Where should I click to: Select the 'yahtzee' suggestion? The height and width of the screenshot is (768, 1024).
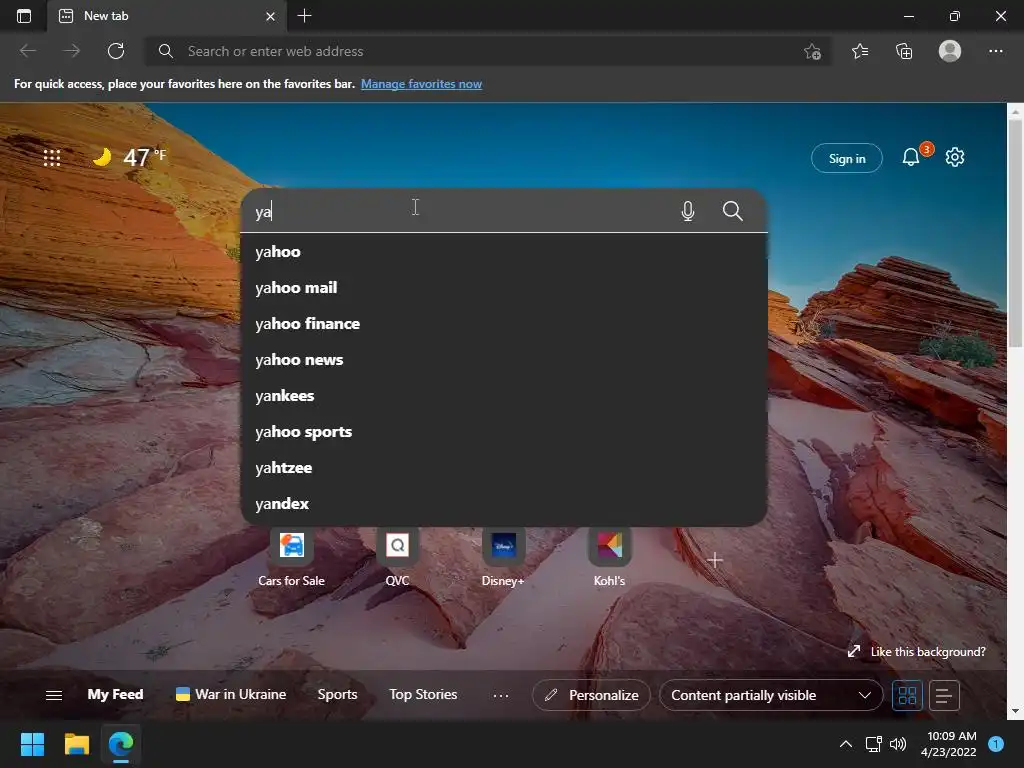coord(504,468)
